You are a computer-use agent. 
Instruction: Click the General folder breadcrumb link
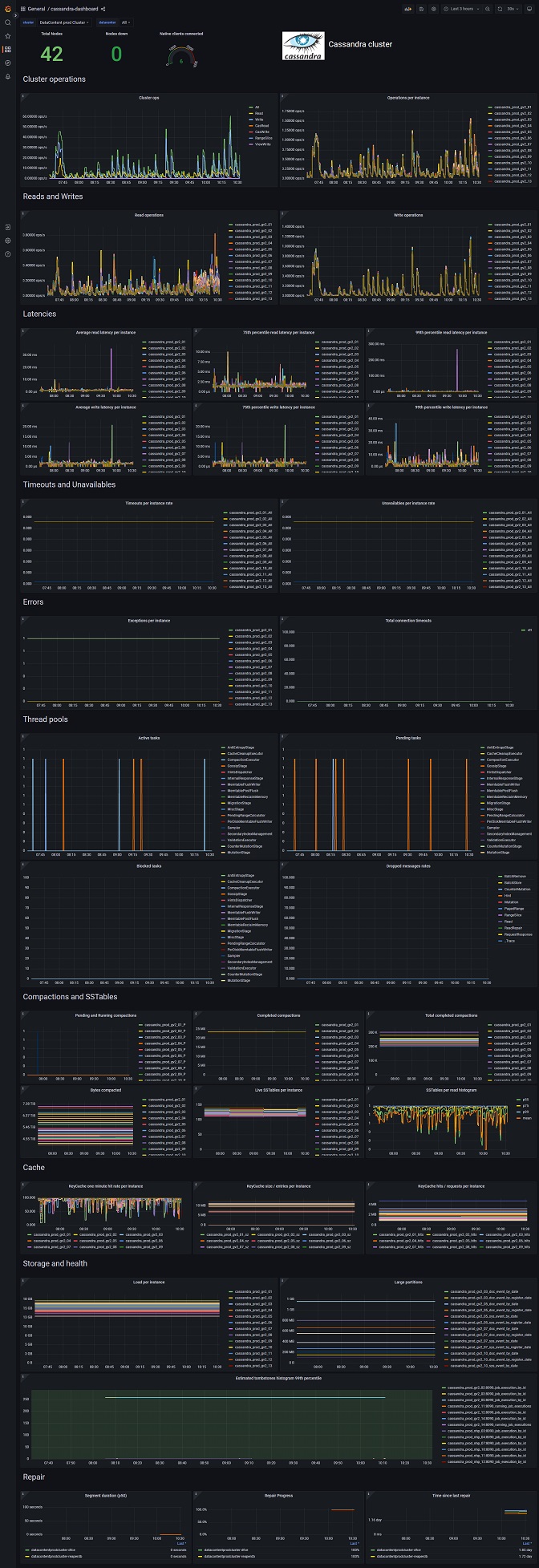pyautogui.click(x=36, y=9)
